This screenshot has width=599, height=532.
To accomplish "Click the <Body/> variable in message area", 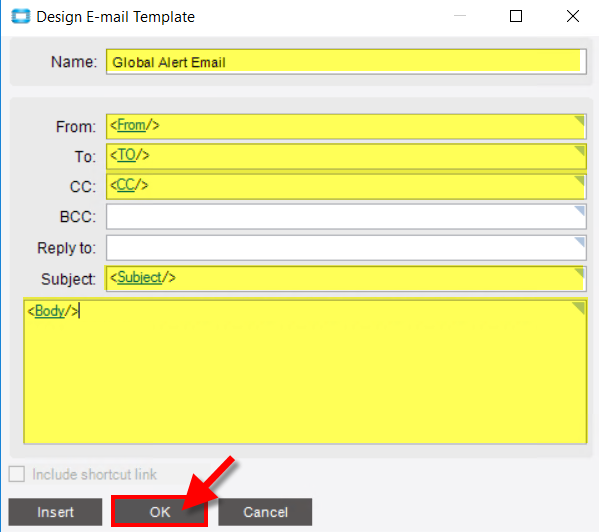I will (x=53, y=311).
